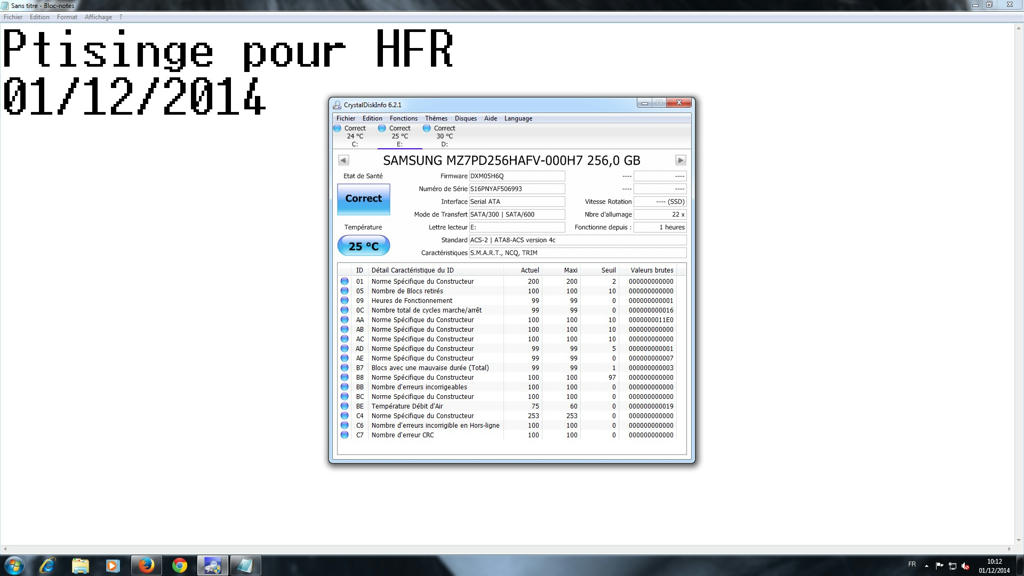1024x576 pixels.
Task: Click the Lettre lecteur field E:
Action: [x=517, y=227]
